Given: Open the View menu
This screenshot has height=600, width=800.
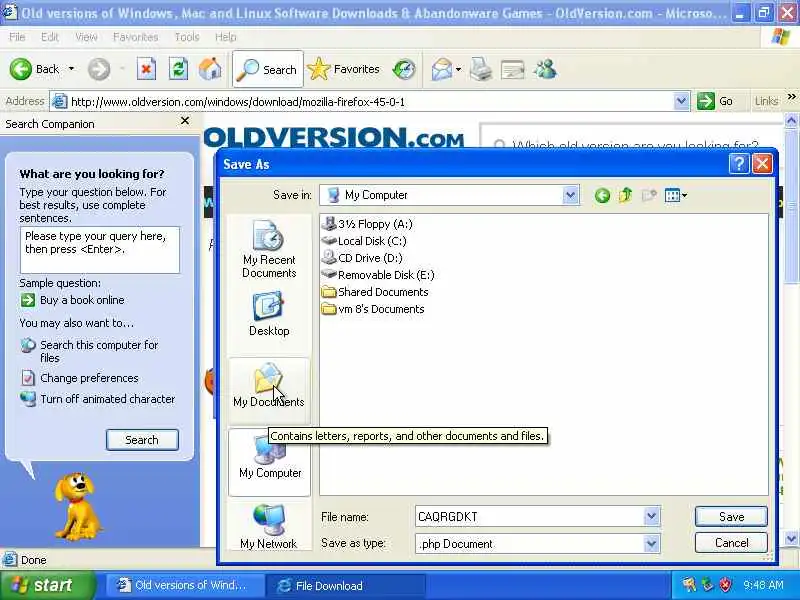Looking at the screenshot, I should pyautogui.click(x=86, y=37).
